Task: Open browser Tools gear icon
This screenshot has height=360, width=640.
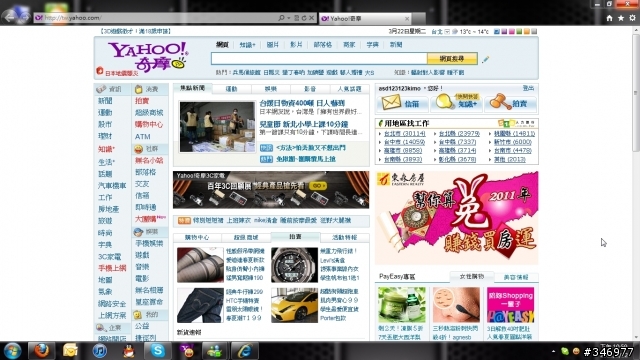Action: point(632,18)
